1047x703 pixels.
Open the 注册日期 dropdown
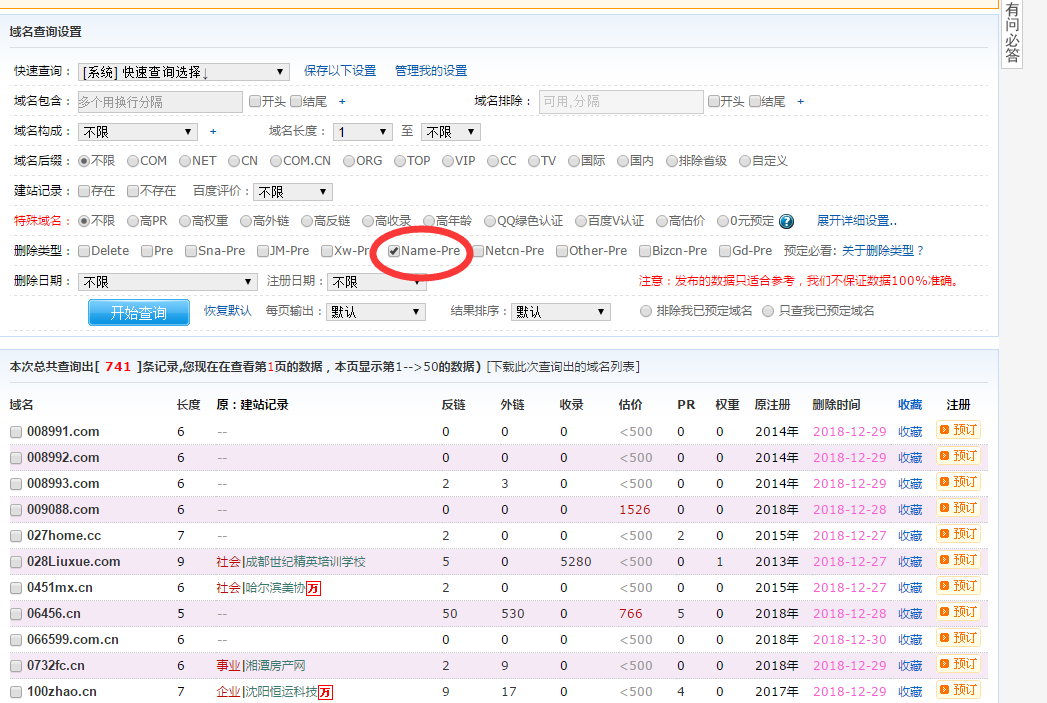pyautogui.click(x=377, y=282)
